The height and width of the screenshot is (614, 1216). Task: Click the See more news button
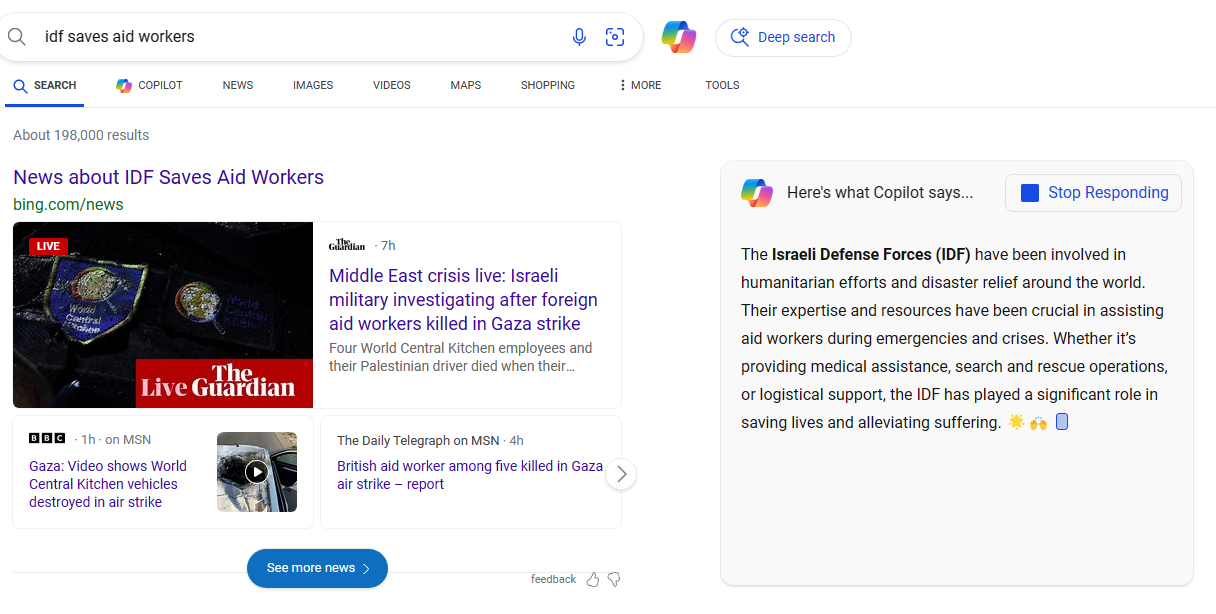pyautogui.click(x=317, y=568)
